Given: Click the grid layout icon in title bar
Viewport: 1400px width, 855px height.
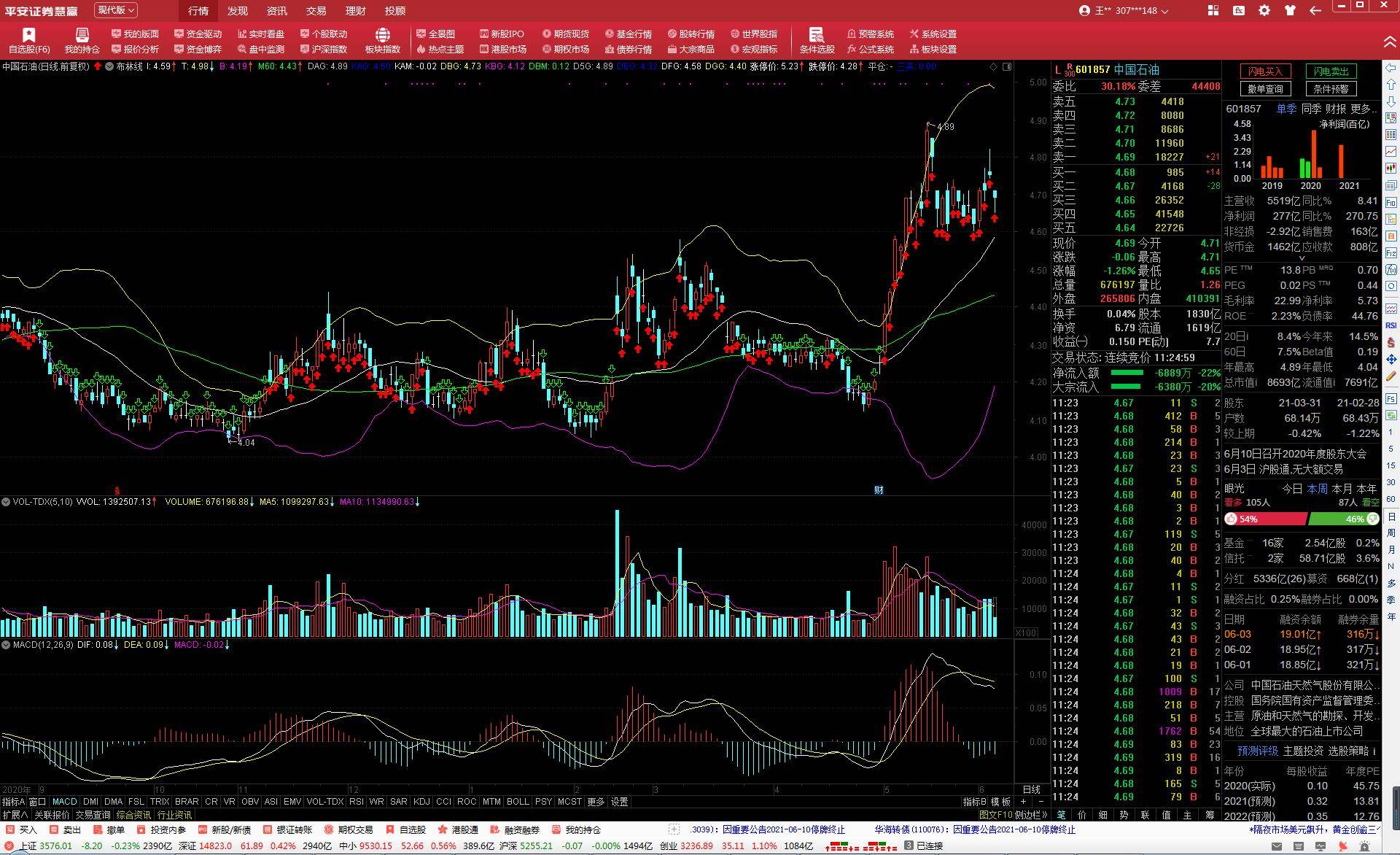Looking at the screenshot, I should coord(1213,10).
